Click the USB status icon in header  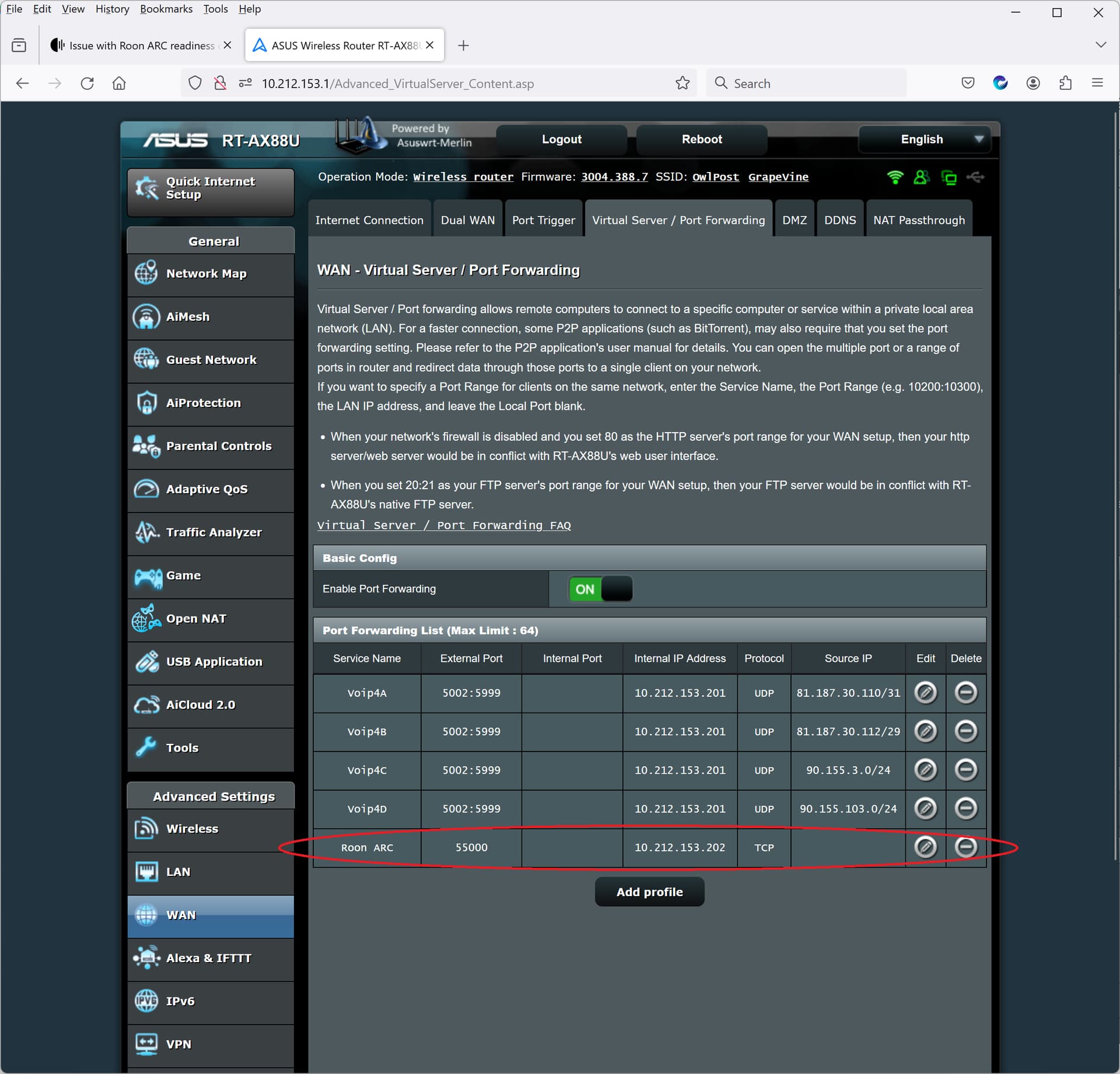point(975,177)
